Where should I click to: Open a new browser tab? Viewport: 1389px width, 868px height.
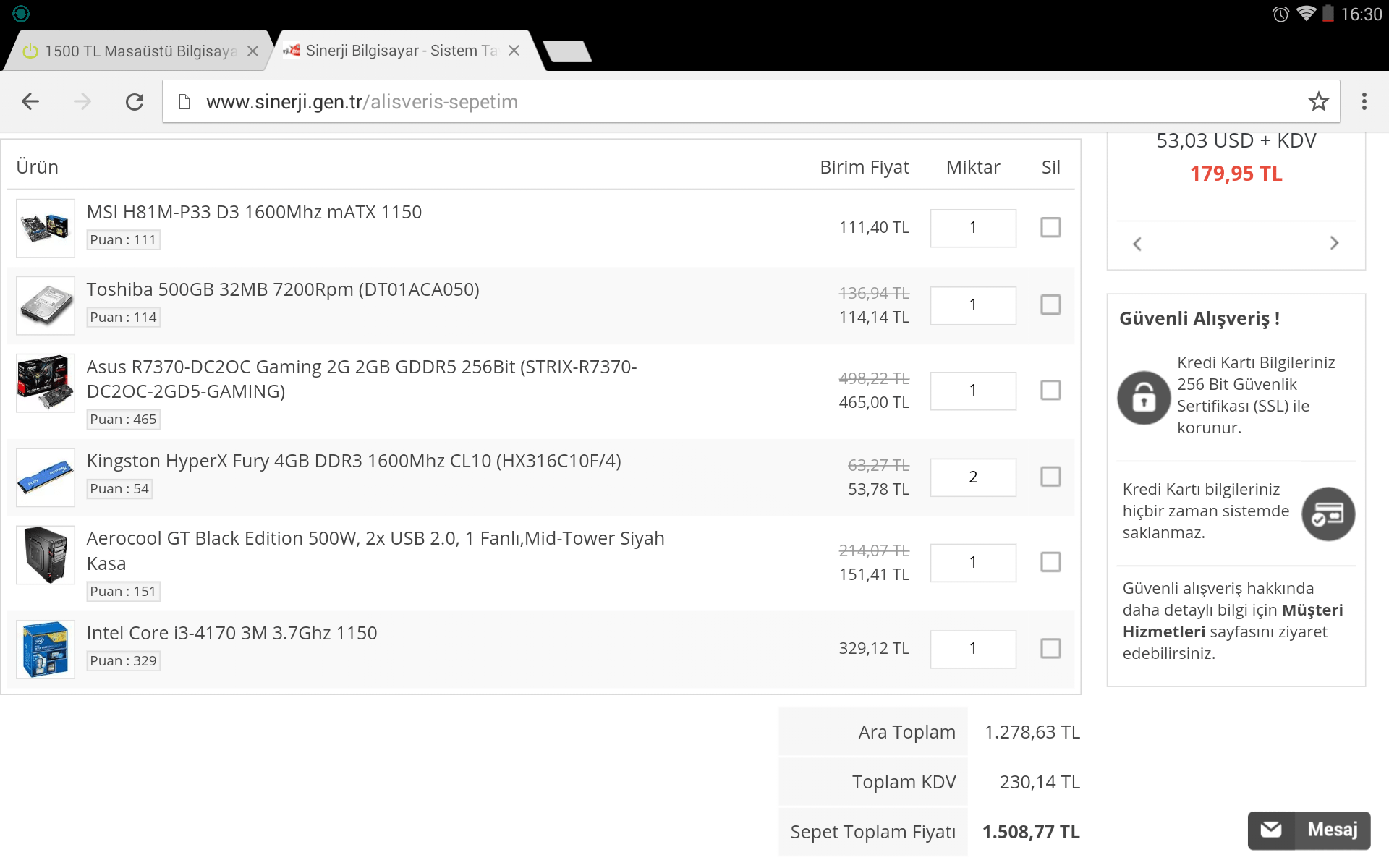(567, 51)
